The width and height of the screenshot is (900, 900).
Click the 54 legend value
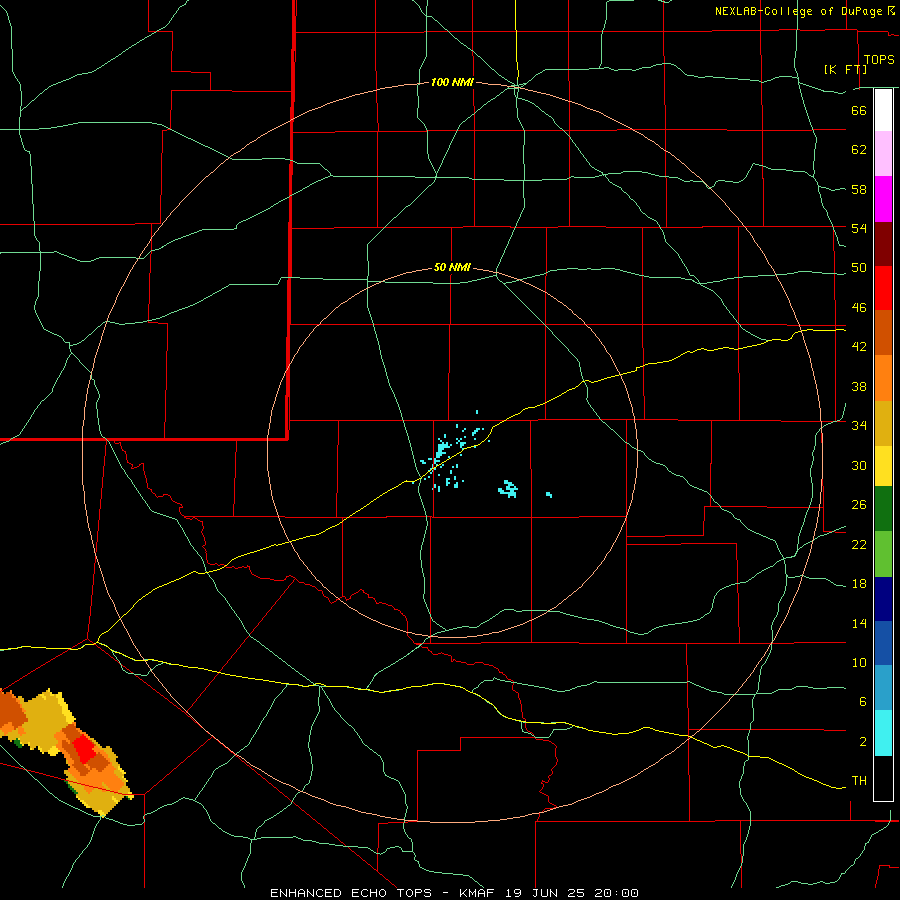pyautogui.click(x=859, y=228)
